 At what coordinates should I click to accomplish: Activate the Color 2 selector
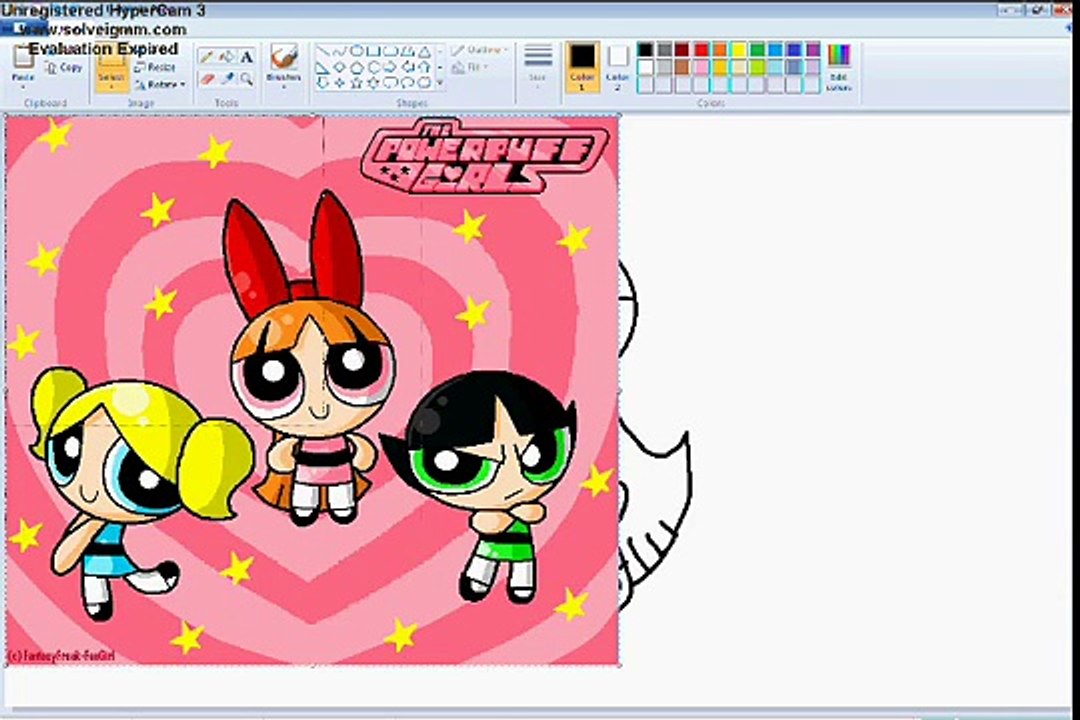pyautogui.click(x=618, y=67)
